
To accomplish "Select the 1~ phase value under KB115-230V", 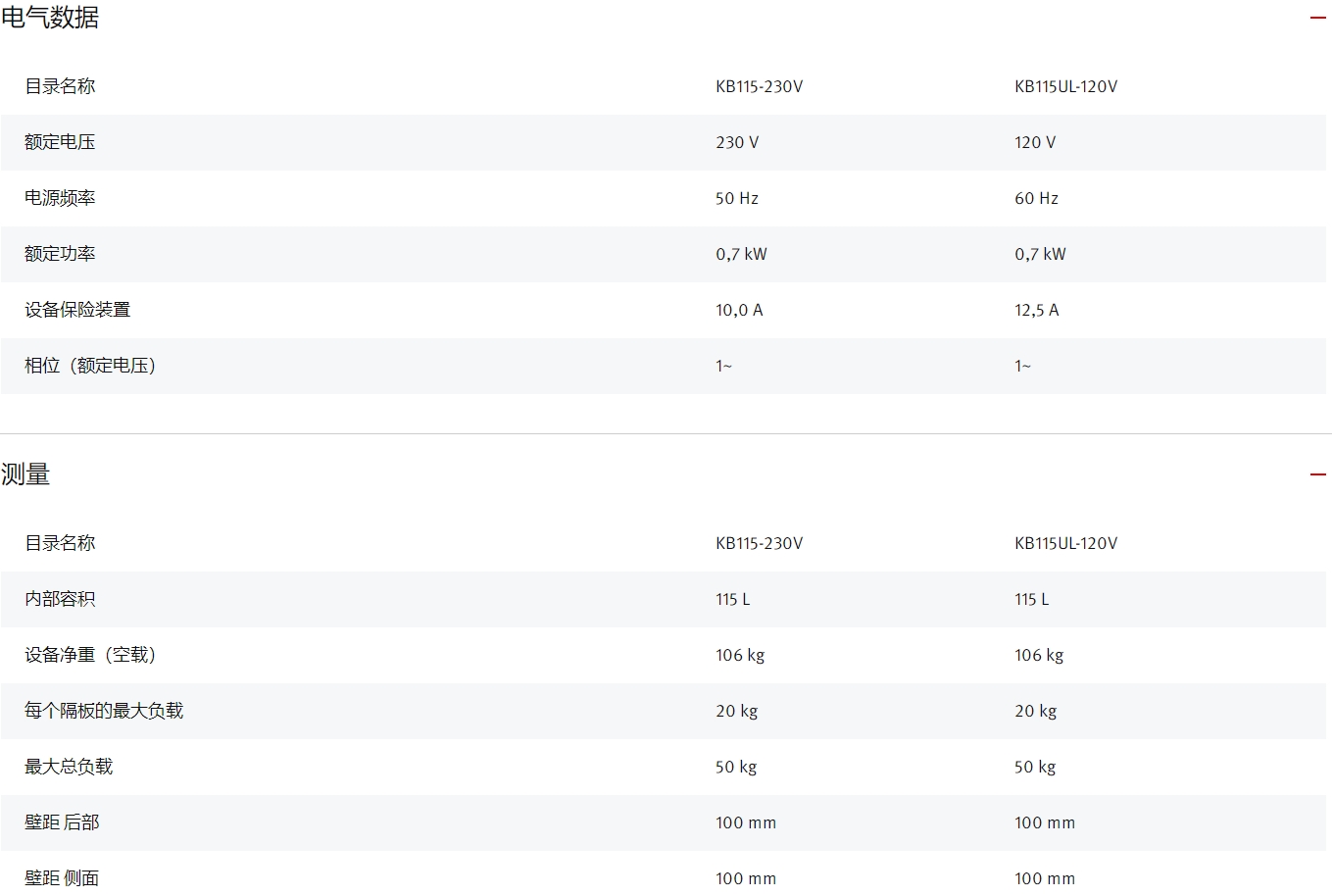I will pyautogui.click(x=724, y=366).
